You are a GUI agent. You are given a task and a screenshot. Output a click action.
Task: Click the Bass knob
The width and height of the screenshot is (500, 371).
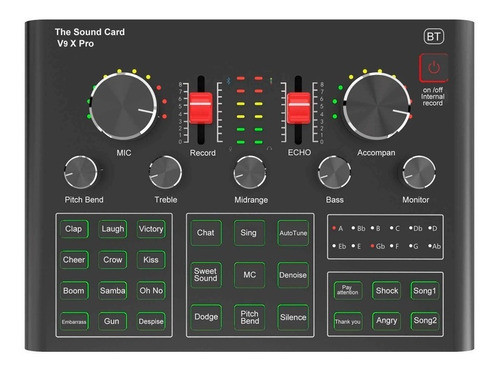[x=334, y=173]
